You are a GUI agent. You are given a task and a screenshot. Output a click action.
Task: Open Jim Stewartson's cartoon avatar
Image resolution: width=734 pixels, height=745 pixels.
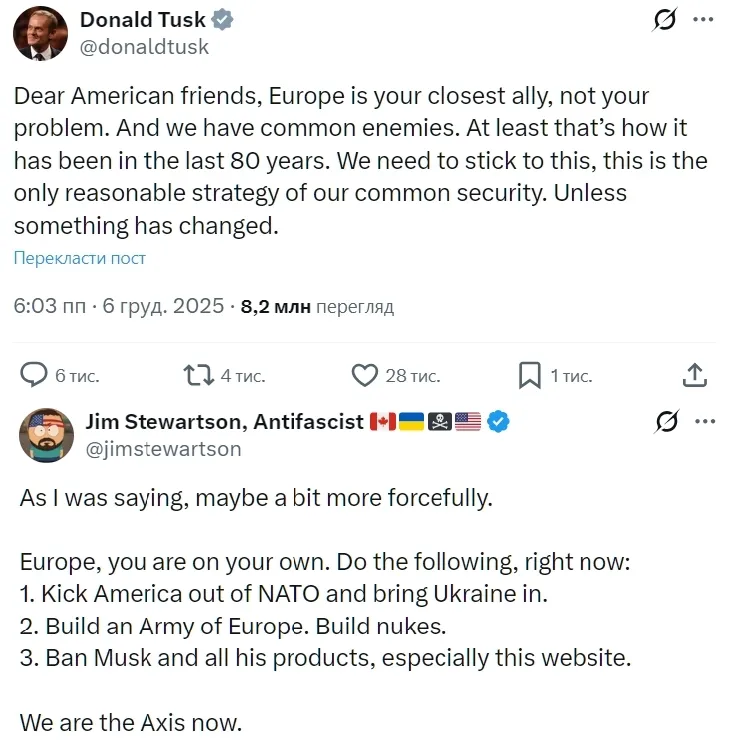pyautogui.click(x=46, y=435)
